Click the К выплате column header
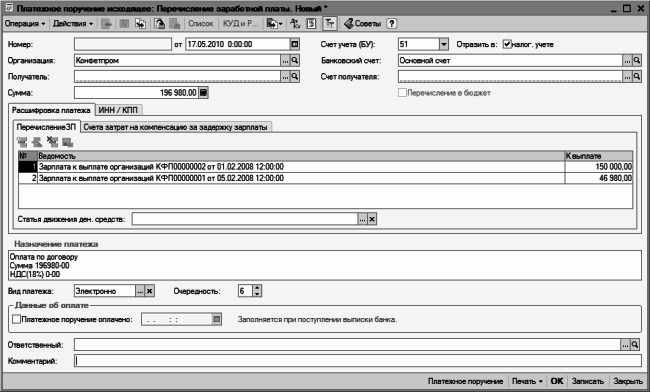 599,156
